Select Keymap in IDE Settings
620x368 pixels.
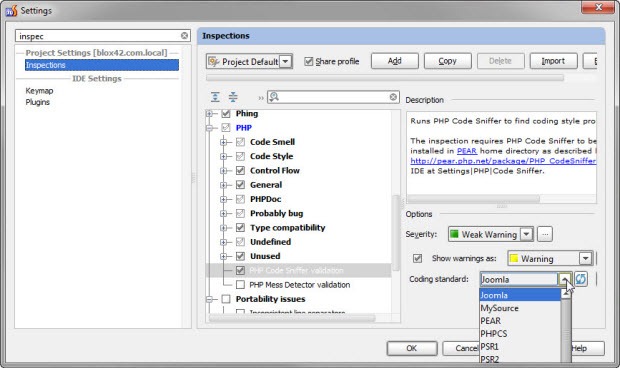point(39,91)
